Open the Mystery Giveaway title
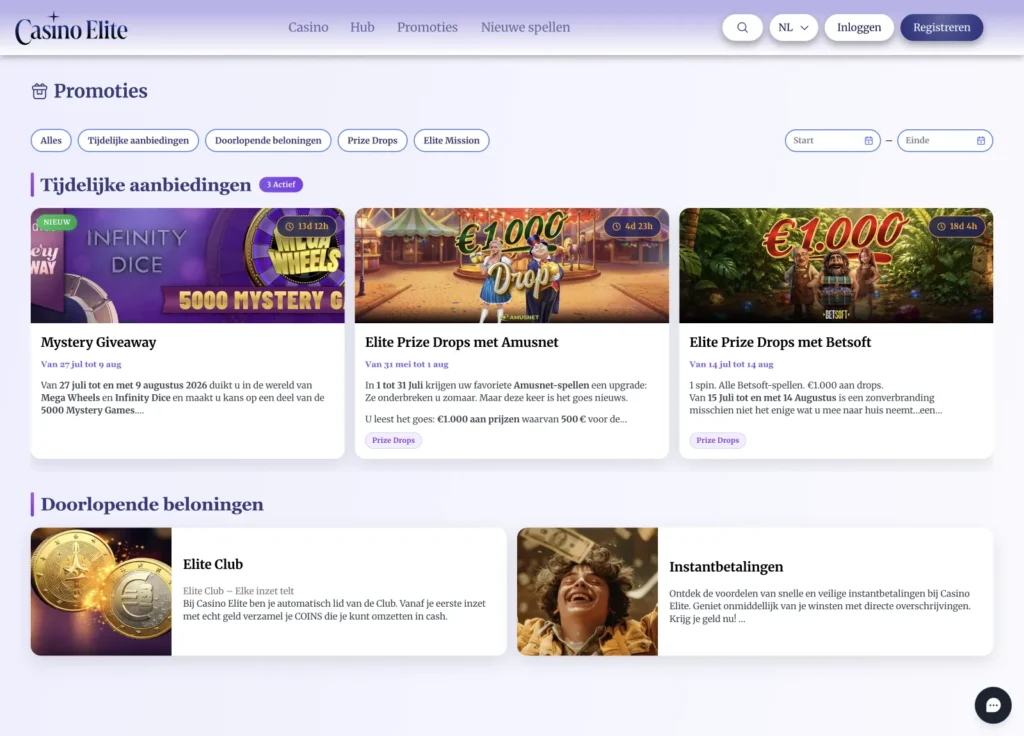The height and width of the screenshot is (736, 1024). 99,342
